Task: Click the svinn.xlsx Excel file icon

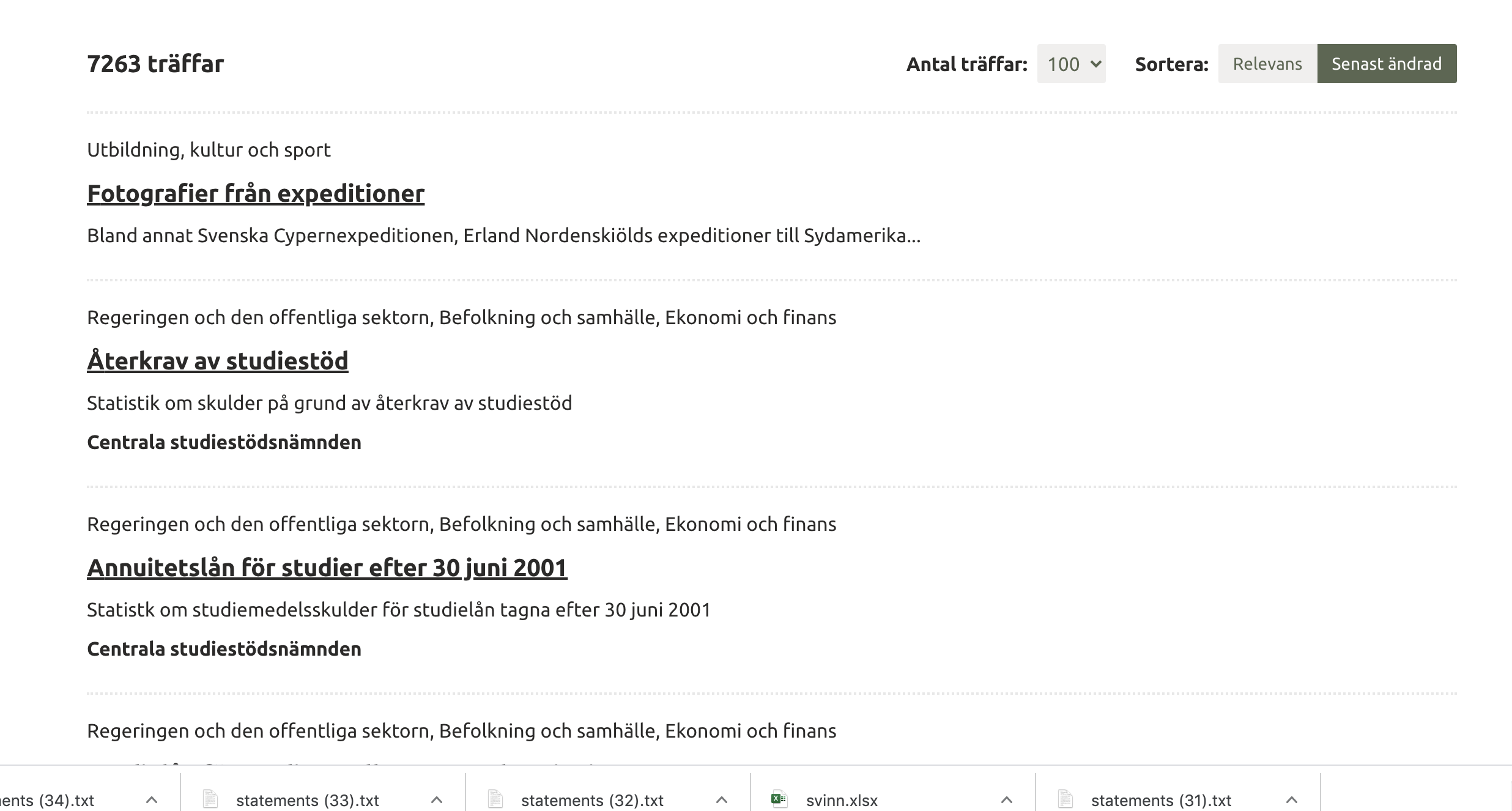Action: 779,799
